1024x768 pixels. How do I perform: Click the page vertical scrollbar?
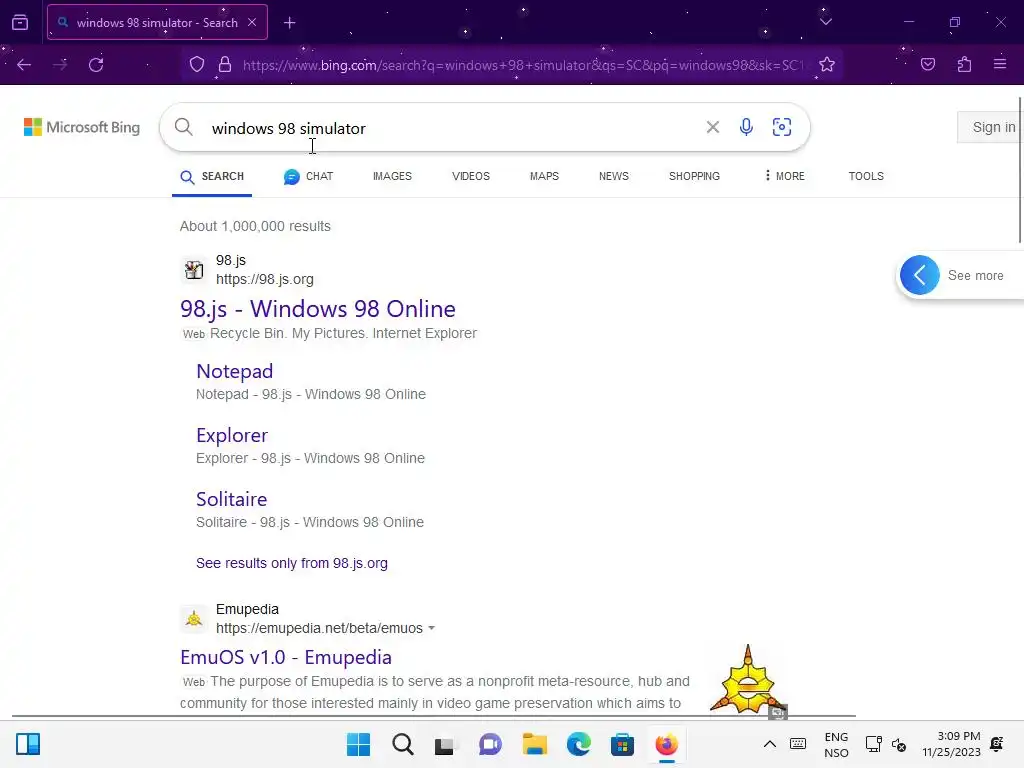[1021, 169]
